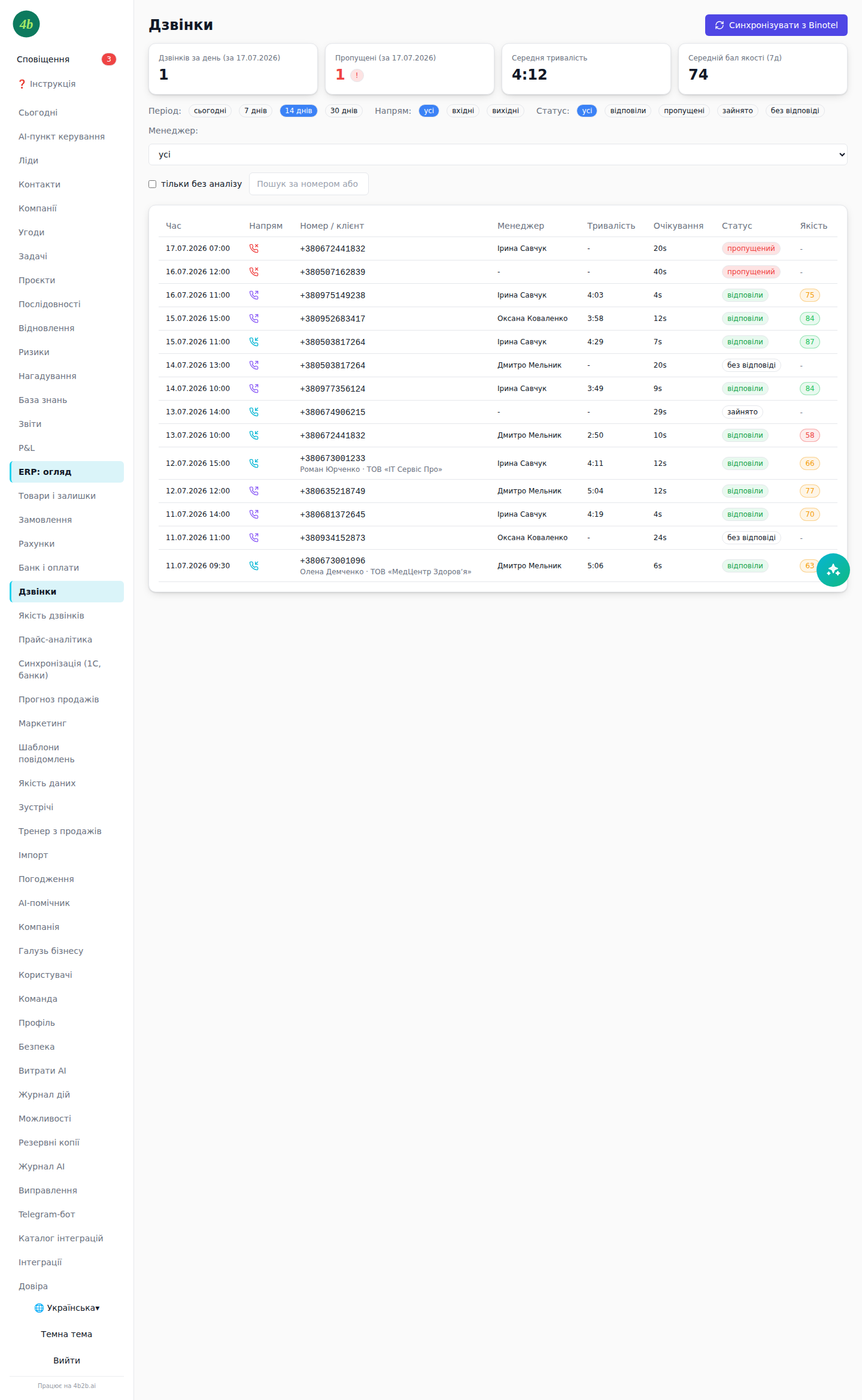Click the call icon in the 11.07.2026 09:30 row

point(254,566)
